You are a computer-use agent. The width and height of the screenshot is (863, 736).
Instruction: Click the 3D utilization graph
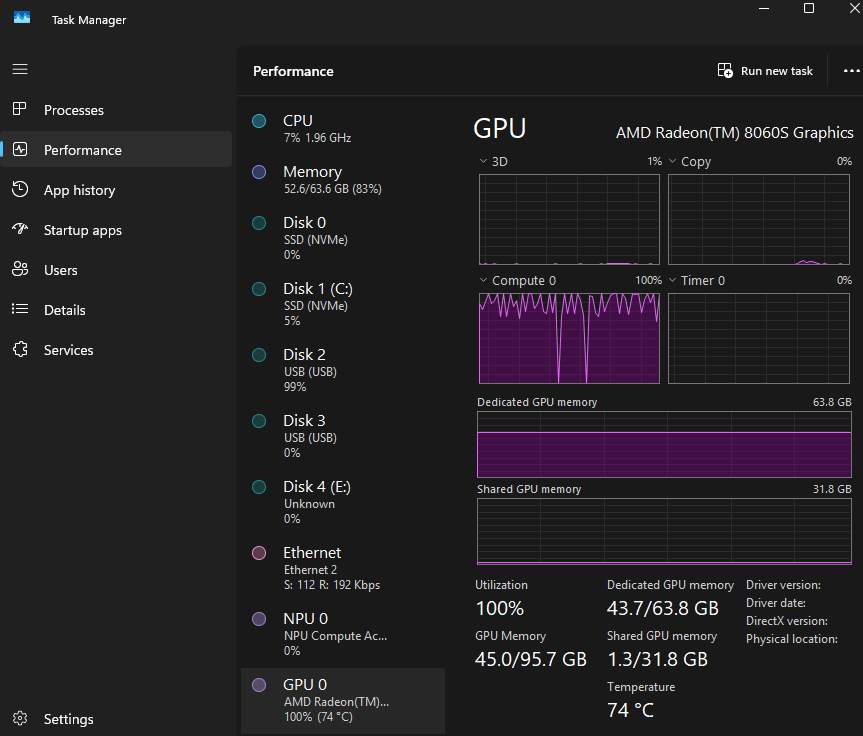pyautogui.click(x=569, y=220)
